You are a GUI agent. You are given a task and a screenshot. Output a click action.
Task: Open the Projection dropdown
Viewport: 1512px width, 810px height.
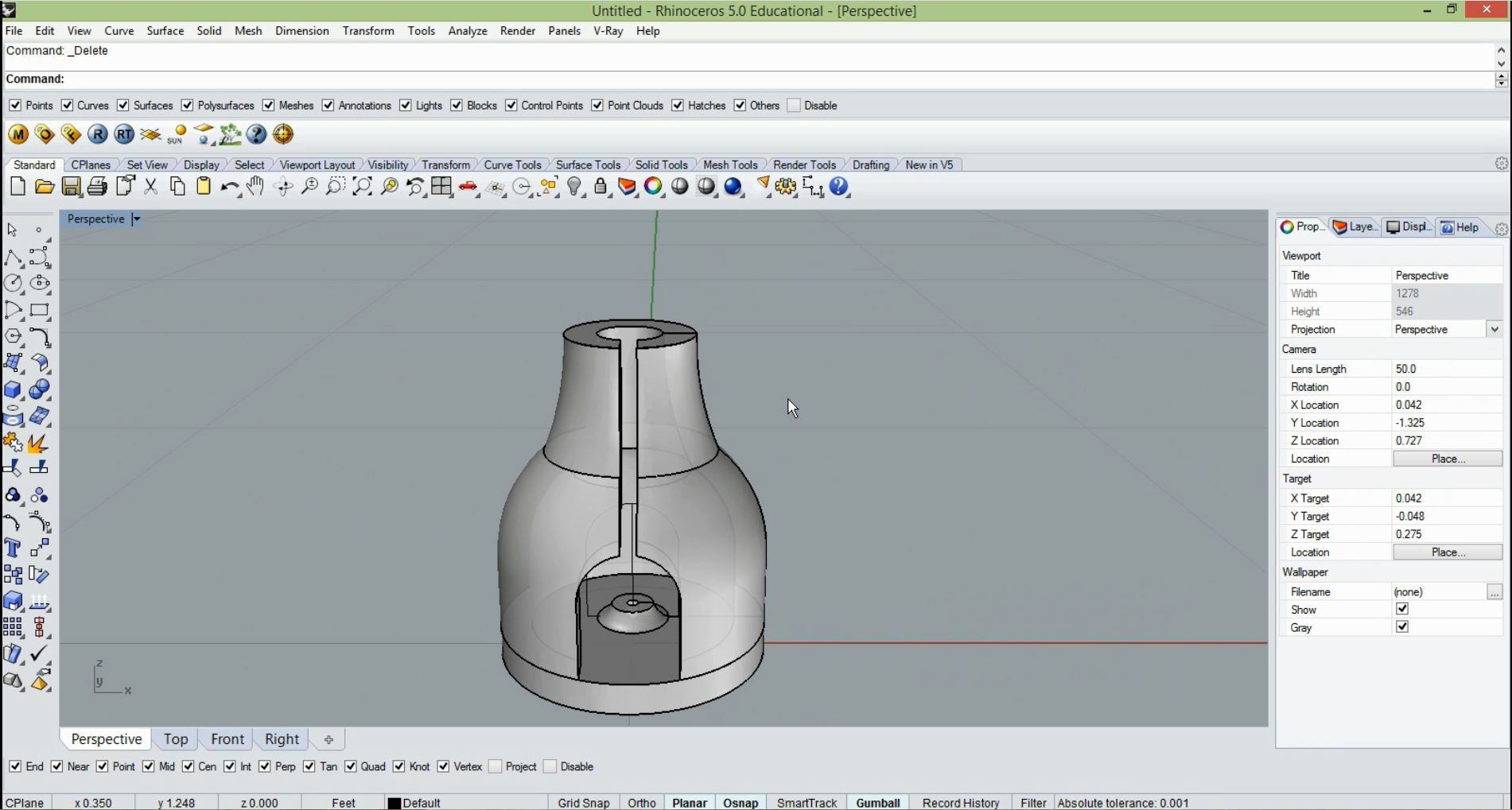(1494, 329)
